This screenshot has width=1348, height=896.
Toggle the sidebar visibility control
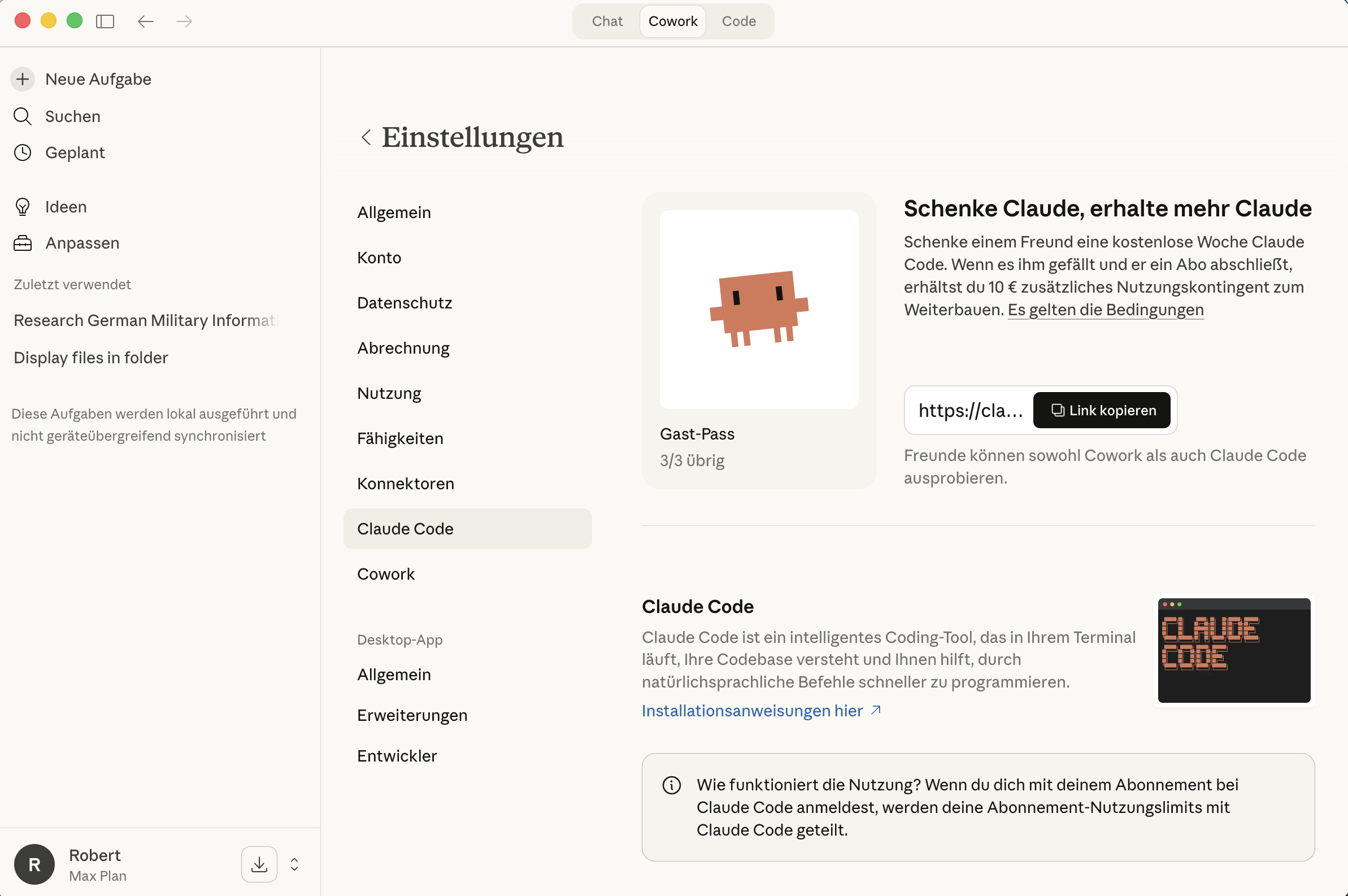click(x=106, y=21)
